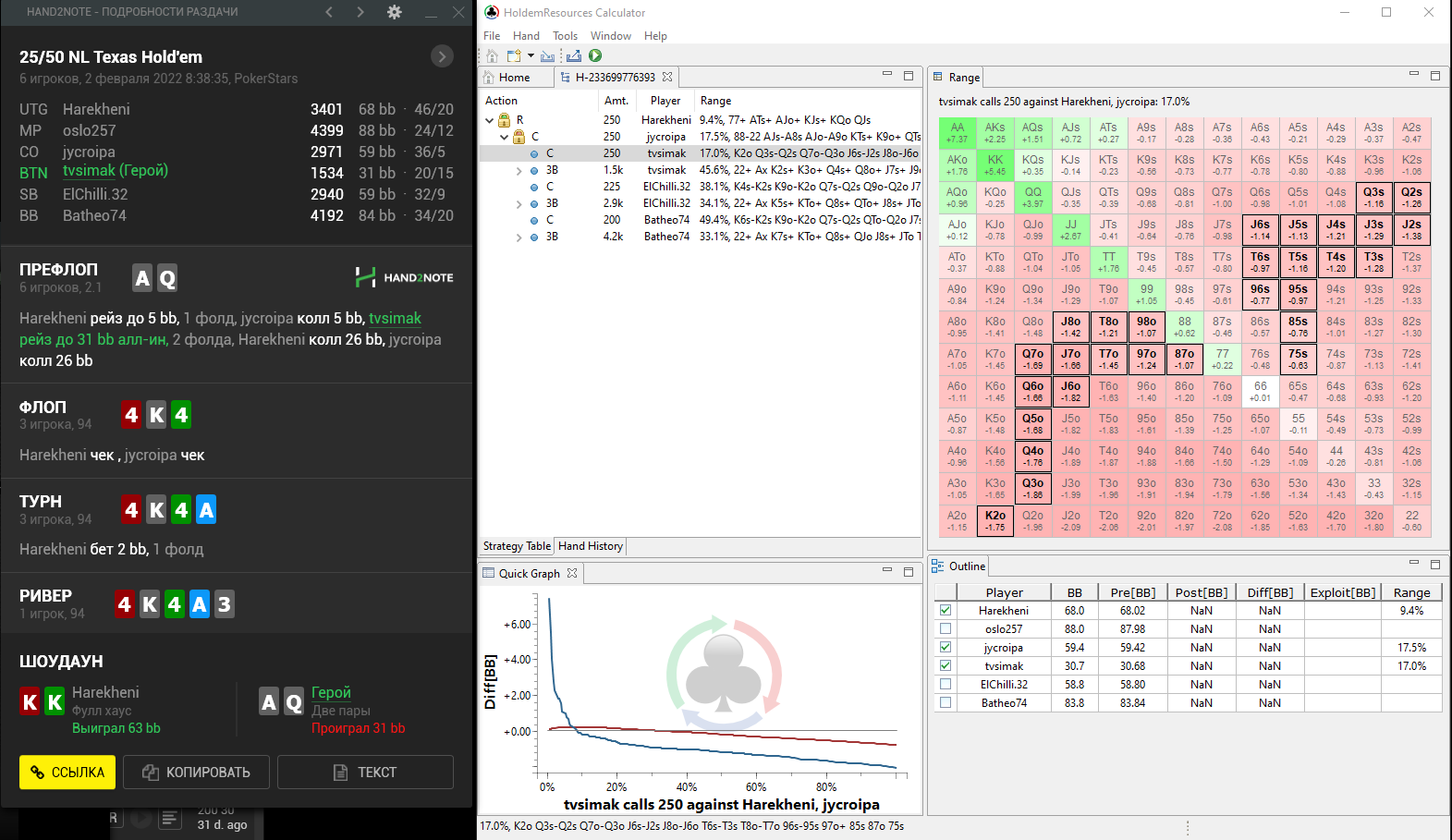Toggle the ElChilli.32 checkbox in Outline
Viewport: 1452px width, 840px height.
[945, 684]
